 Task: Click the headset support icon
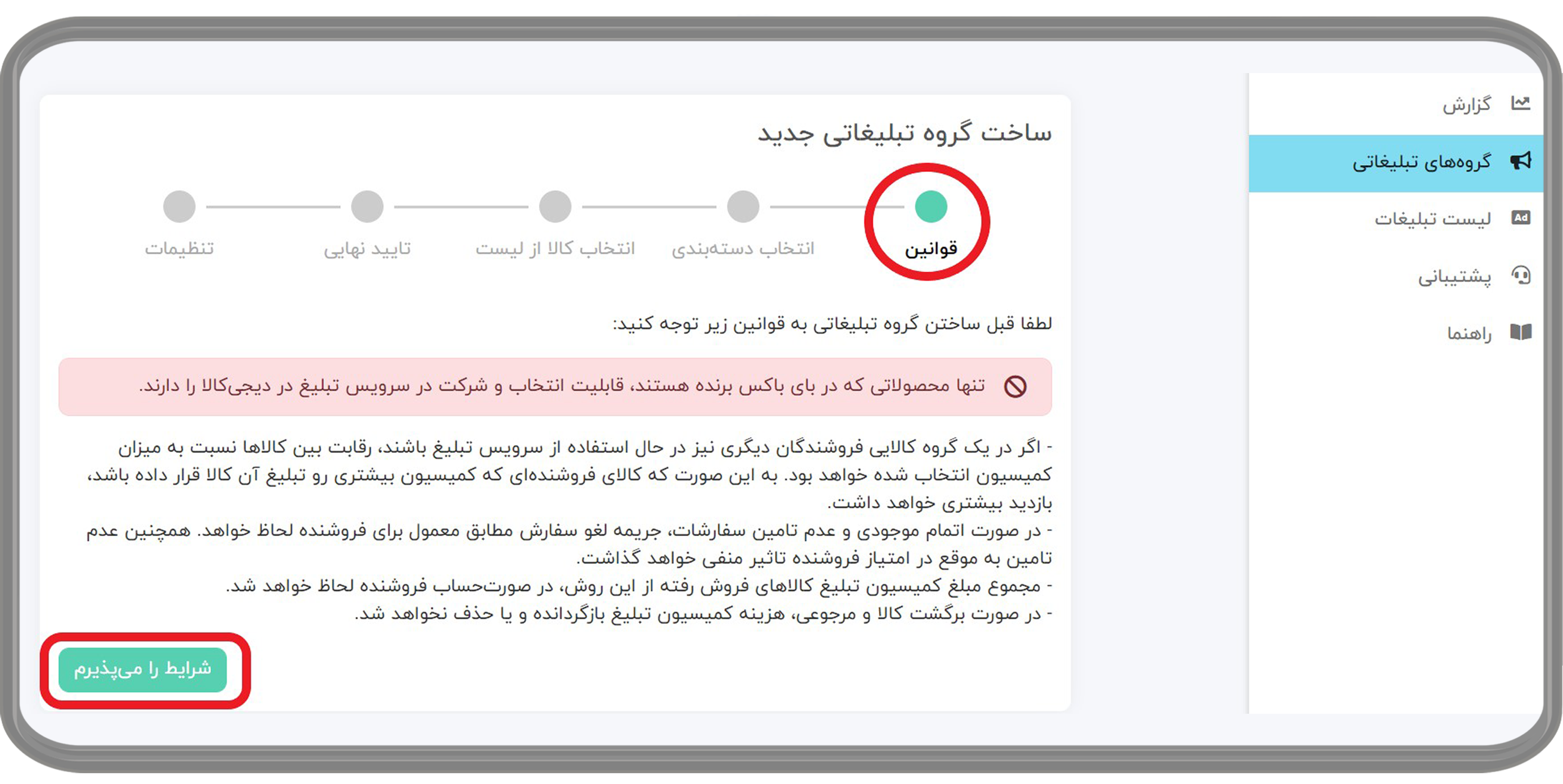click(1520, 275)
